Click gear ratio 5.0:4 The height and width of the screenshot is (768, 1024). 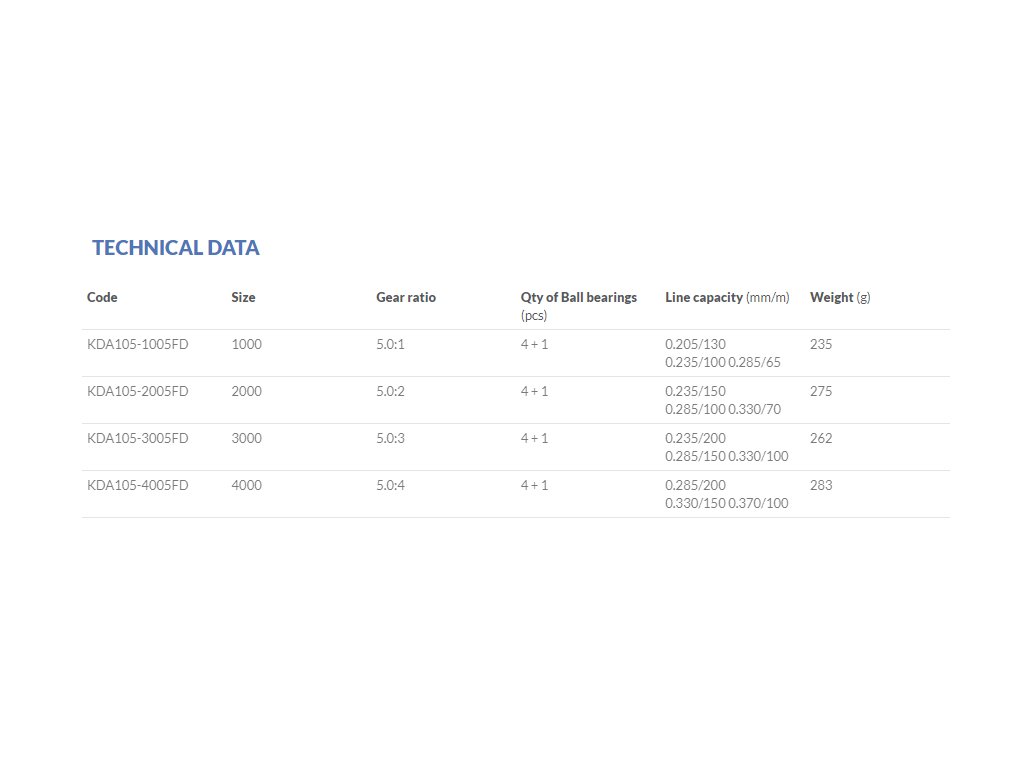390,485
